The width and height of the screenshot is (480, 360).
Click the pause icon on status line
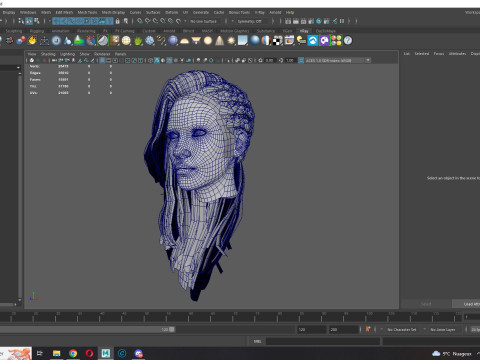click(x=342, y=21)
